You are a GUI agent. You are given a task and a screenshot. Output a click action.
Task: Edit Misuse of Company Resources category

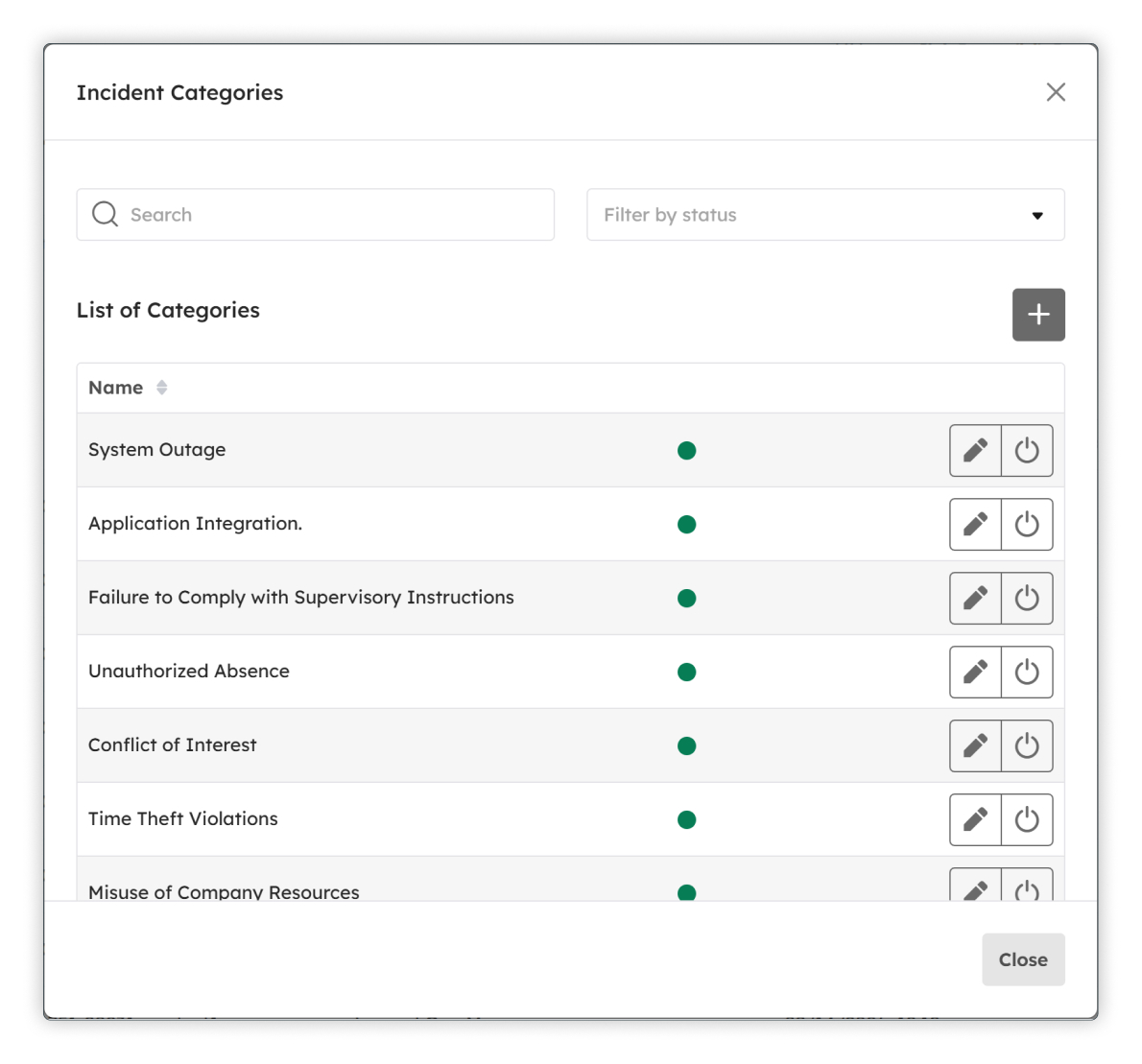975,885
